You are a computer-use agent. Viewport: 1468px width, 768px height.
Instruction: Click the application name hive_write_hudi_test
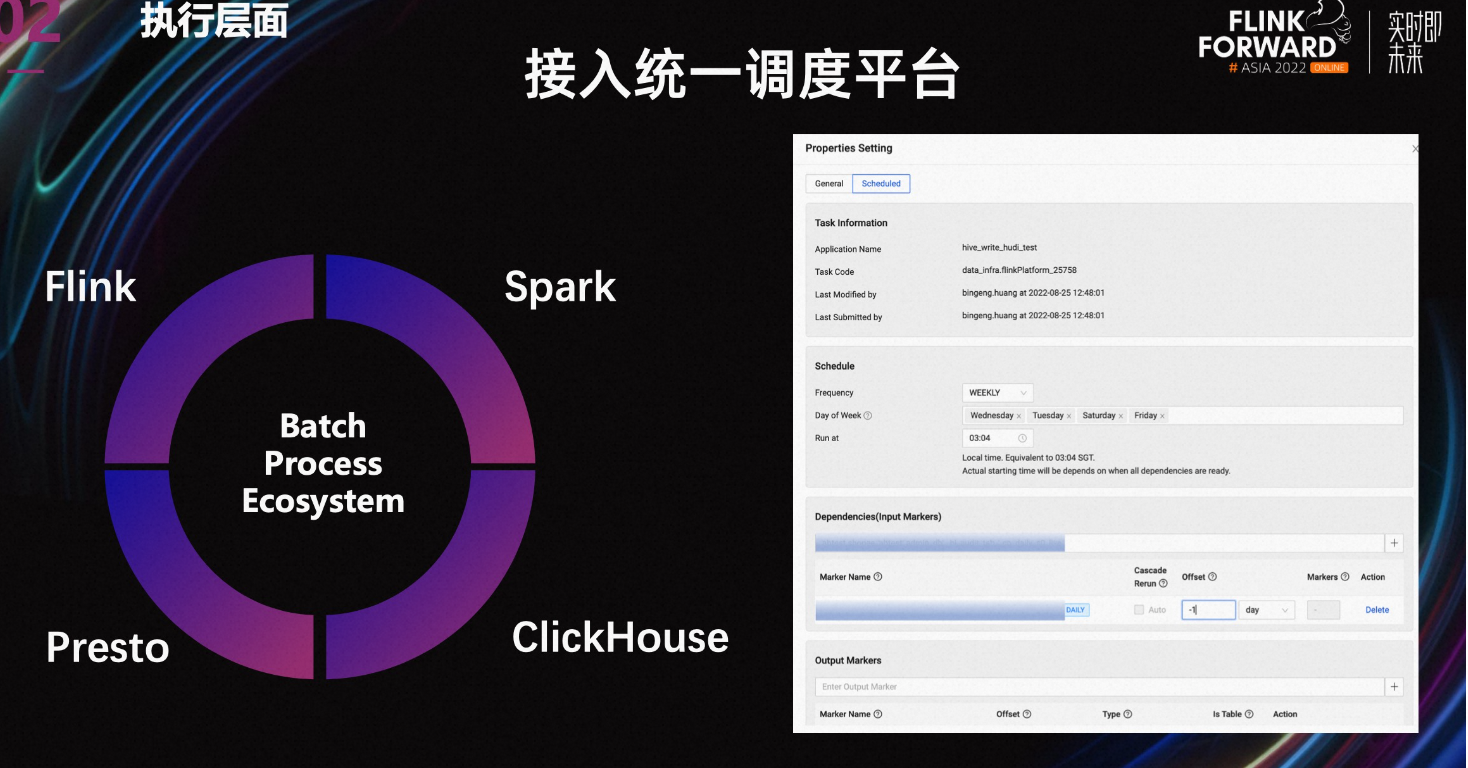click(x=1000, y=247)
